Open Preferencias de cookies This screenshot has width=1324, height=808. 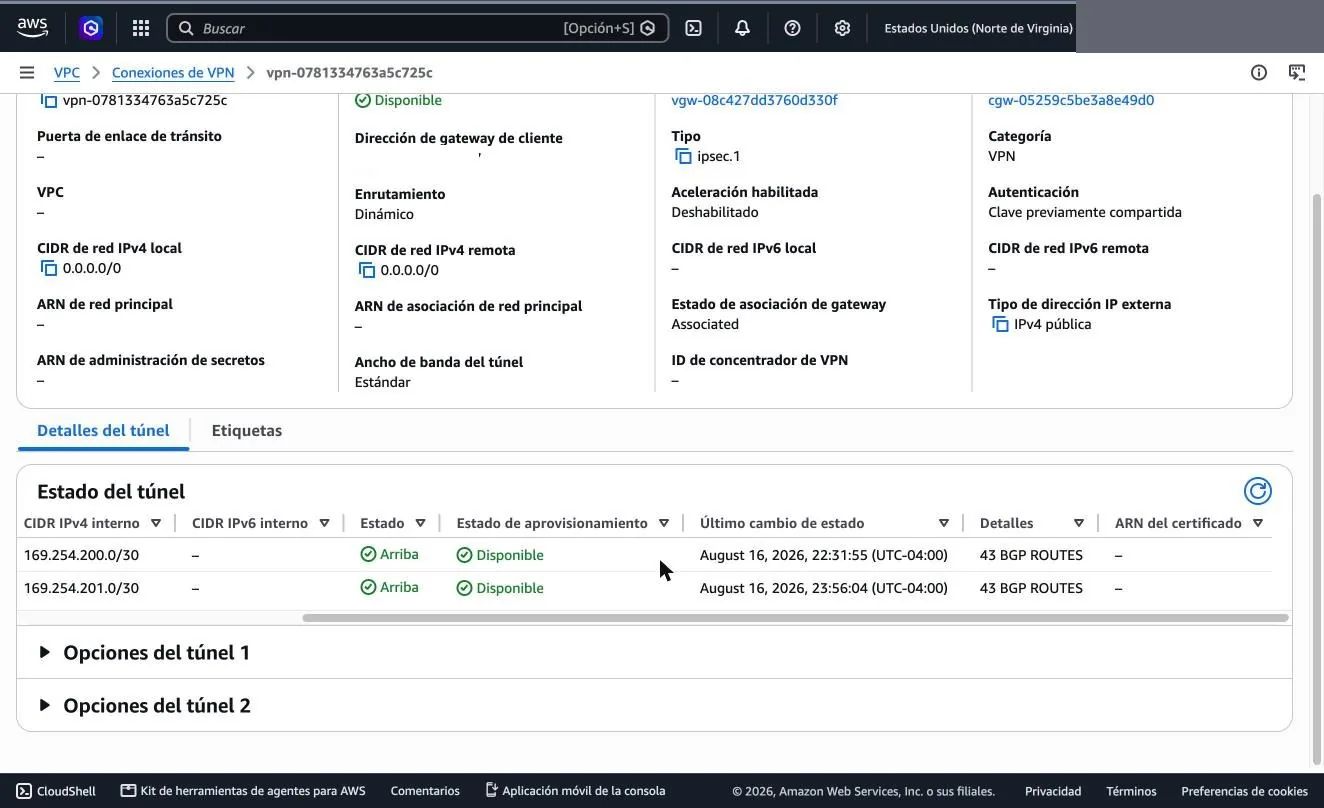(x=1245, y=791)
